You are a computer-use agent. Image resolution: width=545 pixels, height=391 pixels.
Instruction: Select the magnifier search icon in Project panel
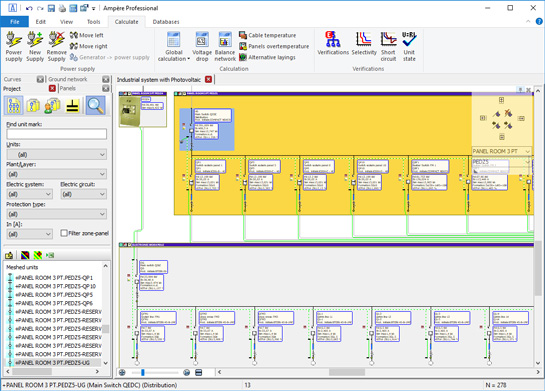click(96, 105)
